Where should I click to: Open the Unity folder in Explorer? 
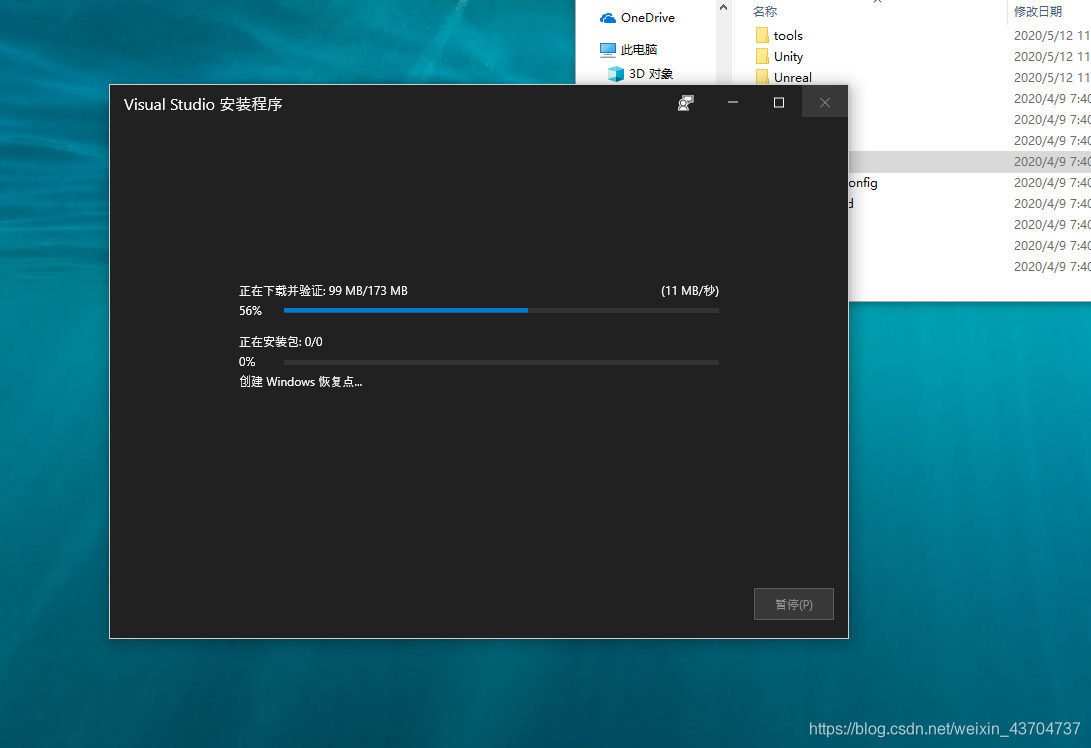point(788,56)
